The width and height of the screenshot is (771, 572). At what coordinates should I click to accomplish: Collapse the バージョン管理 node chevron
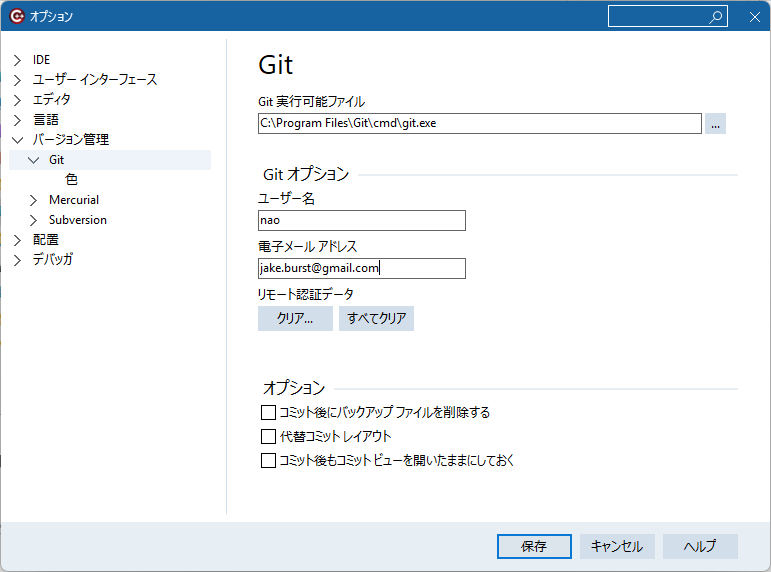(17, 140)
